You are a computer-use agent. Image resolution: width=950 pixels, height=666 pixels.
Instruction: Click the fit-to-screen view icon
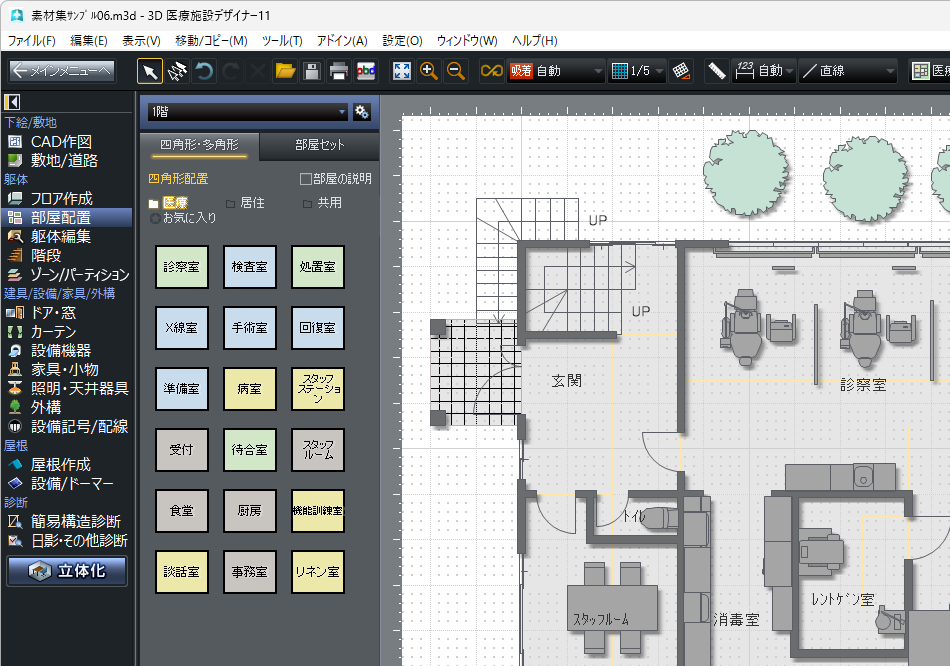click(x=402, y=71)
